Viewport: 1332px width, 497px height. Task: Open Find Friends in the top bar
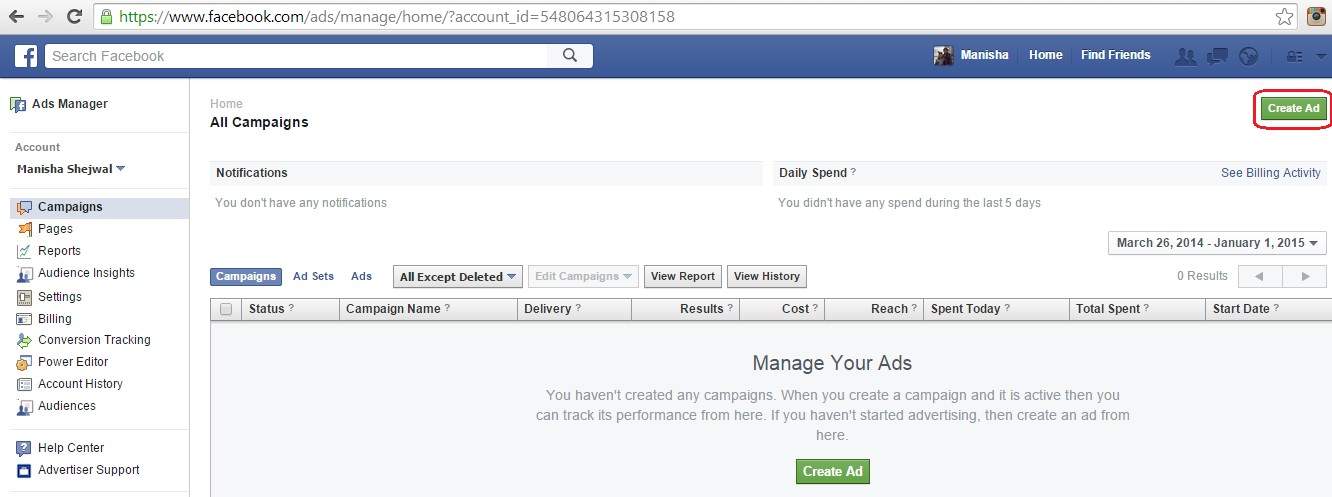point(1116,56)
